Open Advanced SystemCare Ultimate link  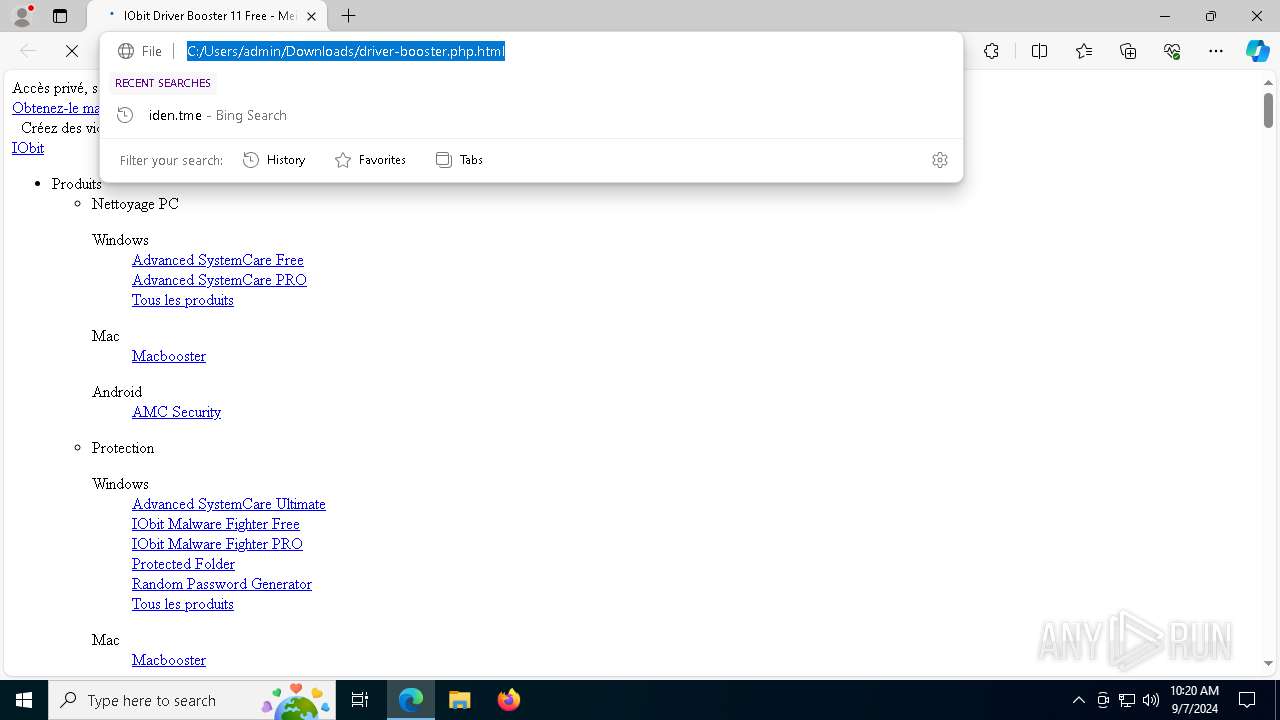[x=229, y=504]
